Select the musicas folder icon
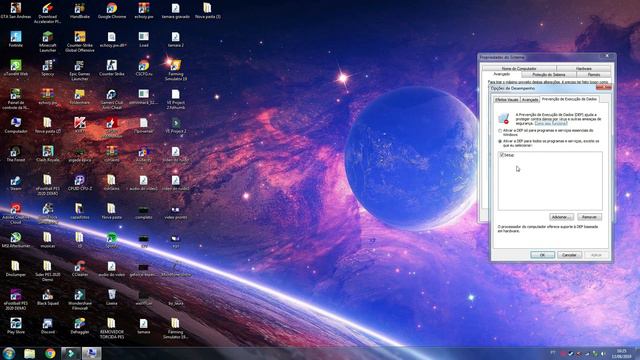Screen dimensions: 640x360 (48, 240)
